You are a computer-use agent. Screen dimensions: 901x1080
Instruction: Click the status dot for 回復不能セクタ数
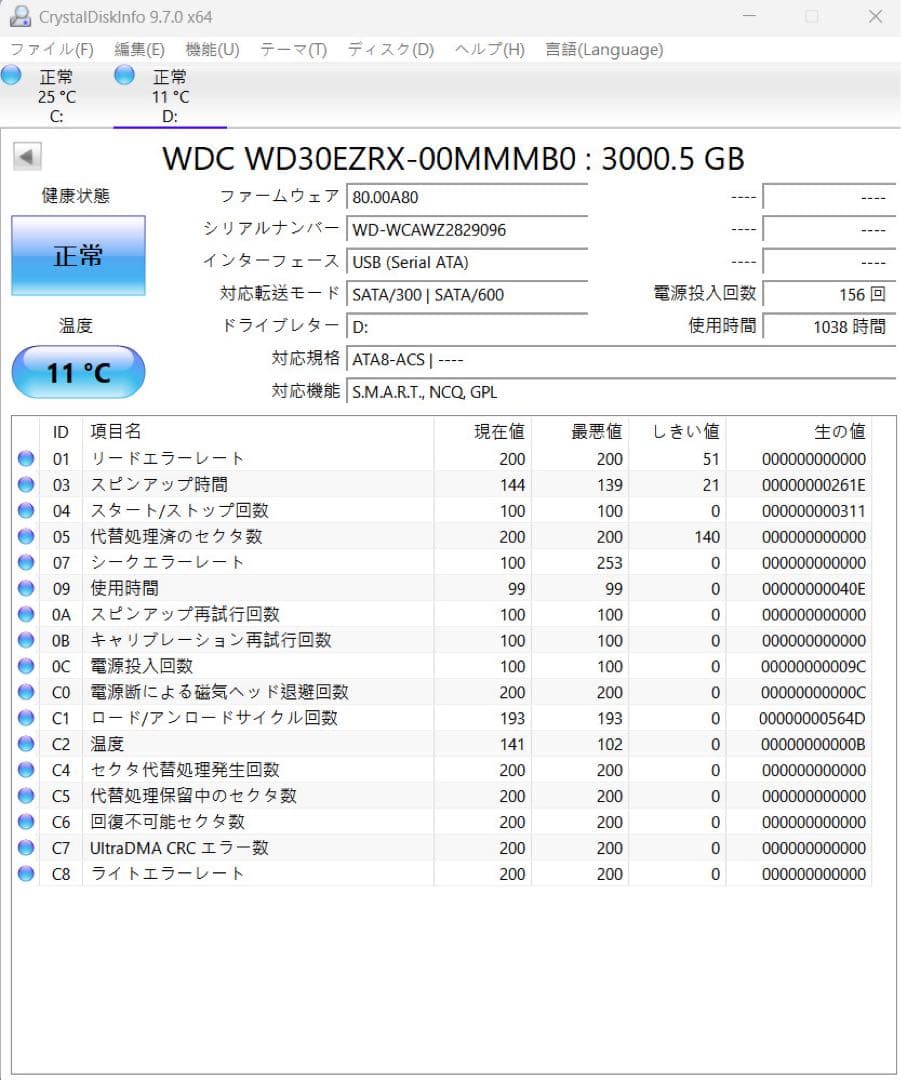(24, 822)
